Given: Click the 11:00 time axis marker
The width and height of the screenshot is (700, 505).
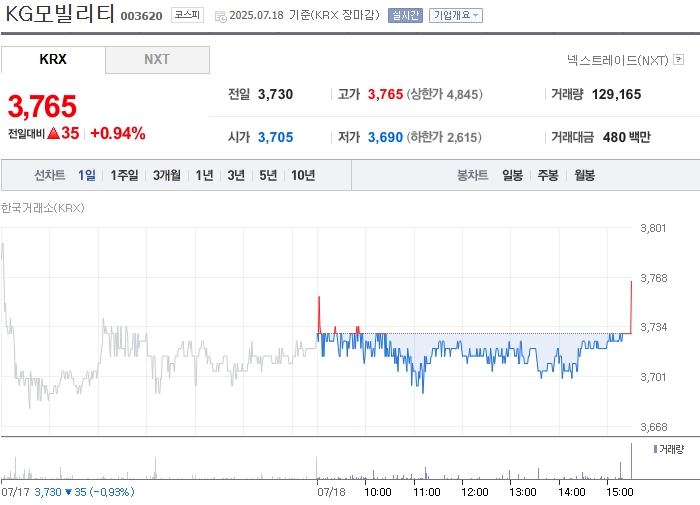Looking at the screenshot, I should click(427, 492).
